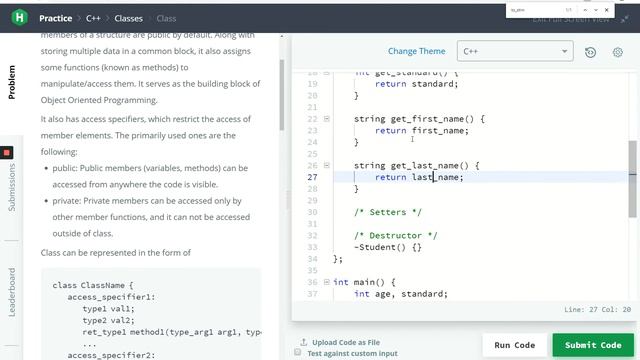Click 'string get_first_name() {' line

point(419,119)
